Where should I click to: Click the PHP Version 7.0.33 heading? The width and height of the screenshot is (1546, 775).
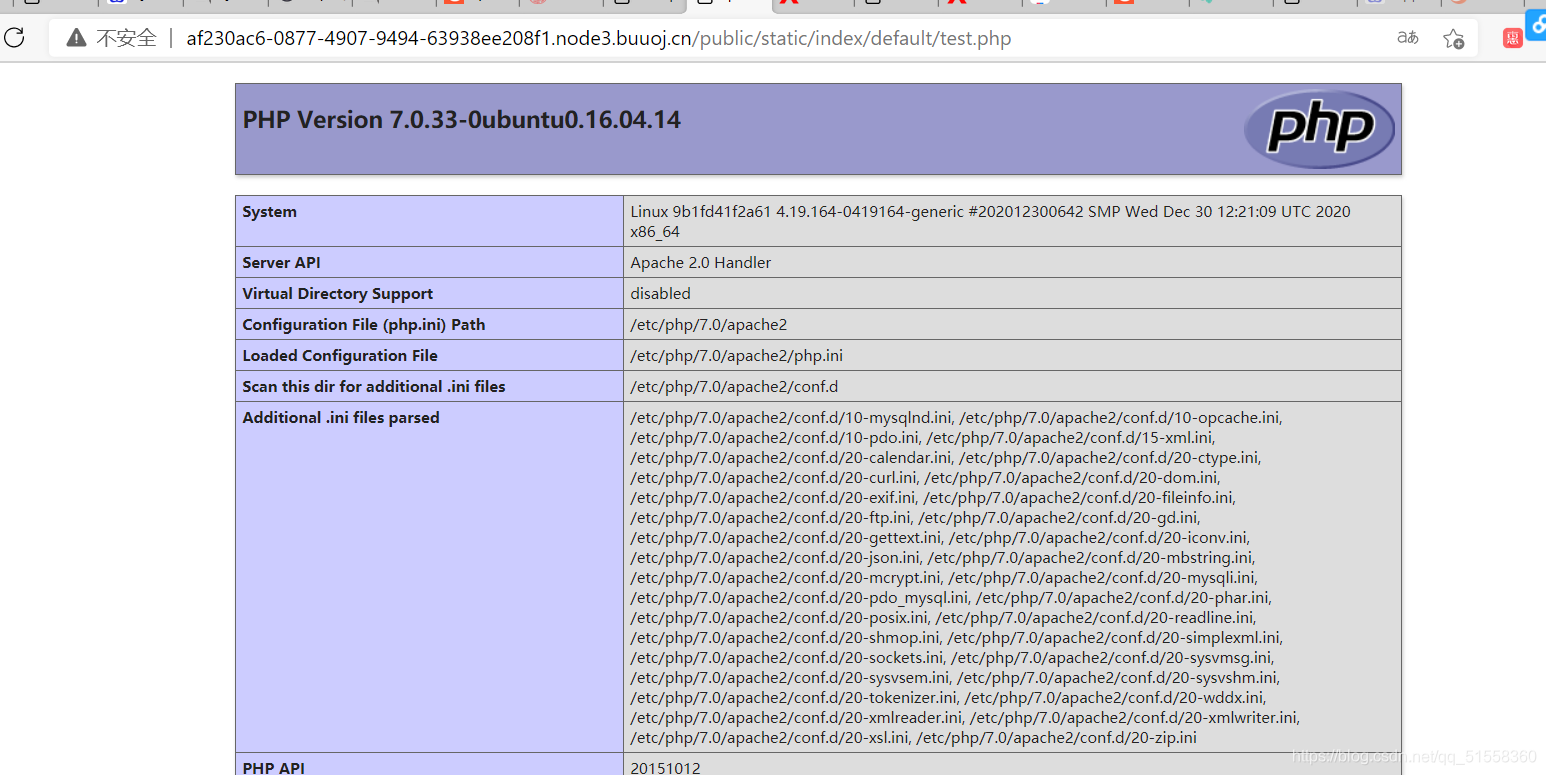coord(461,120)
